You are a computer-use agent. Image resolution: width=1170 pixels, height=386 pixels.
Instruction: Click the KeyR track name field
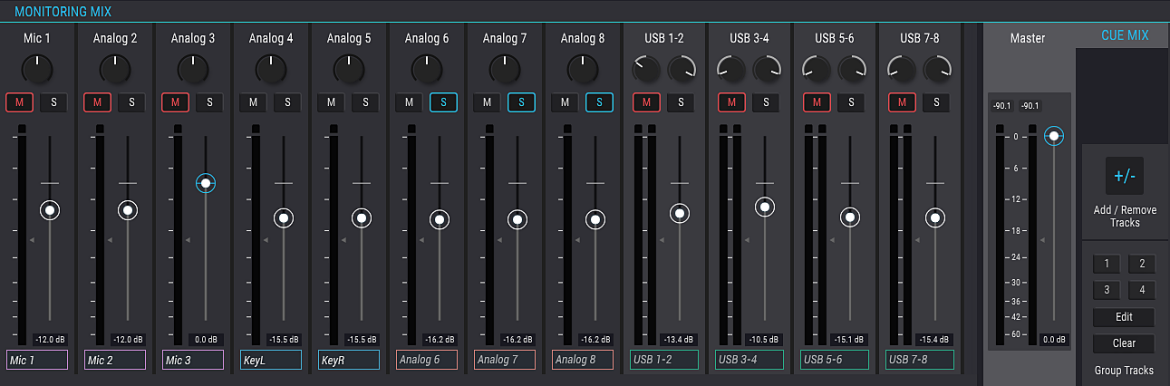tap(348, 360)
